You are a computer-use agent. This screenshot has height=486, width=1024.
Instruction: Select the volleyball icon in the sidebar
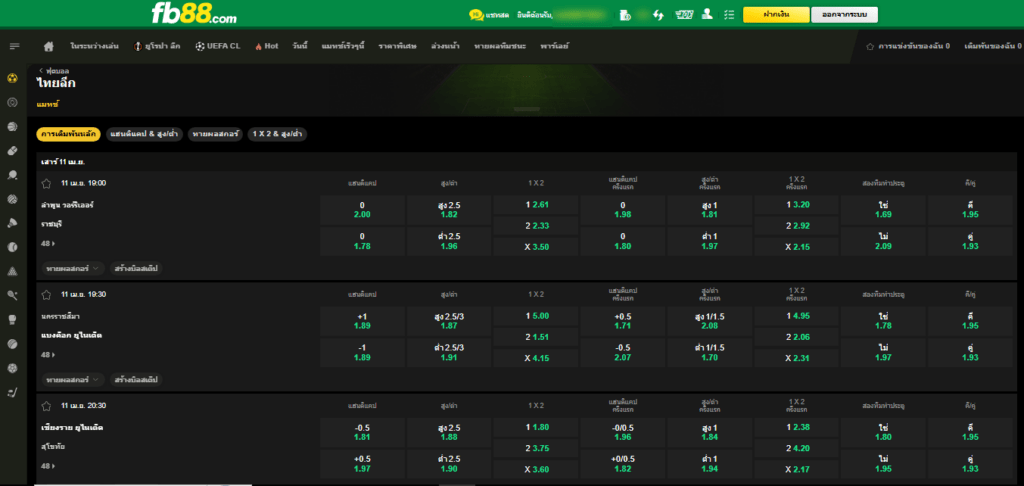tap(12, 199)
